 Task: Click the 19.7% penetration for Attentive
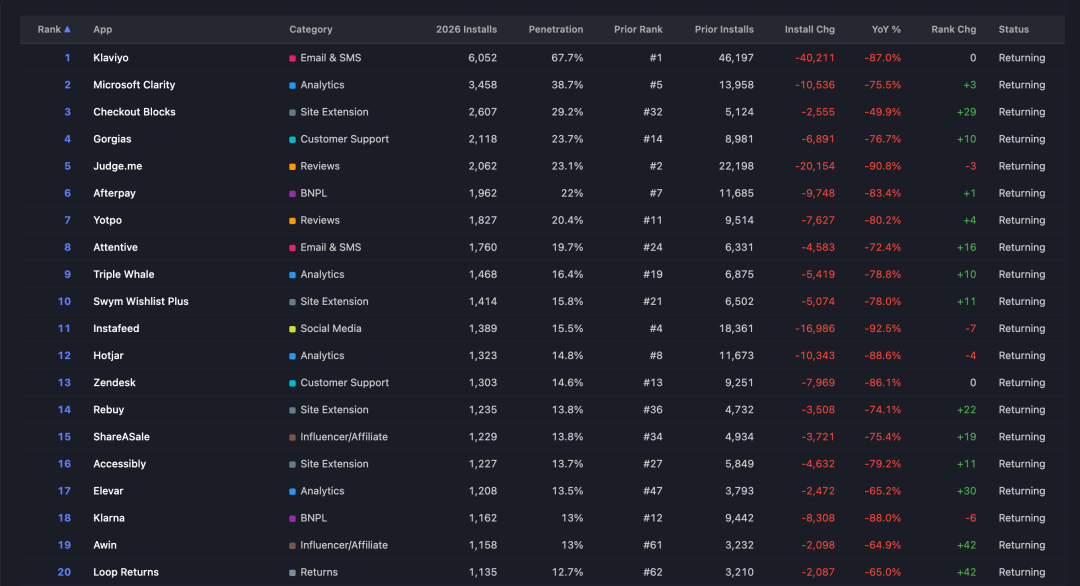567,247
